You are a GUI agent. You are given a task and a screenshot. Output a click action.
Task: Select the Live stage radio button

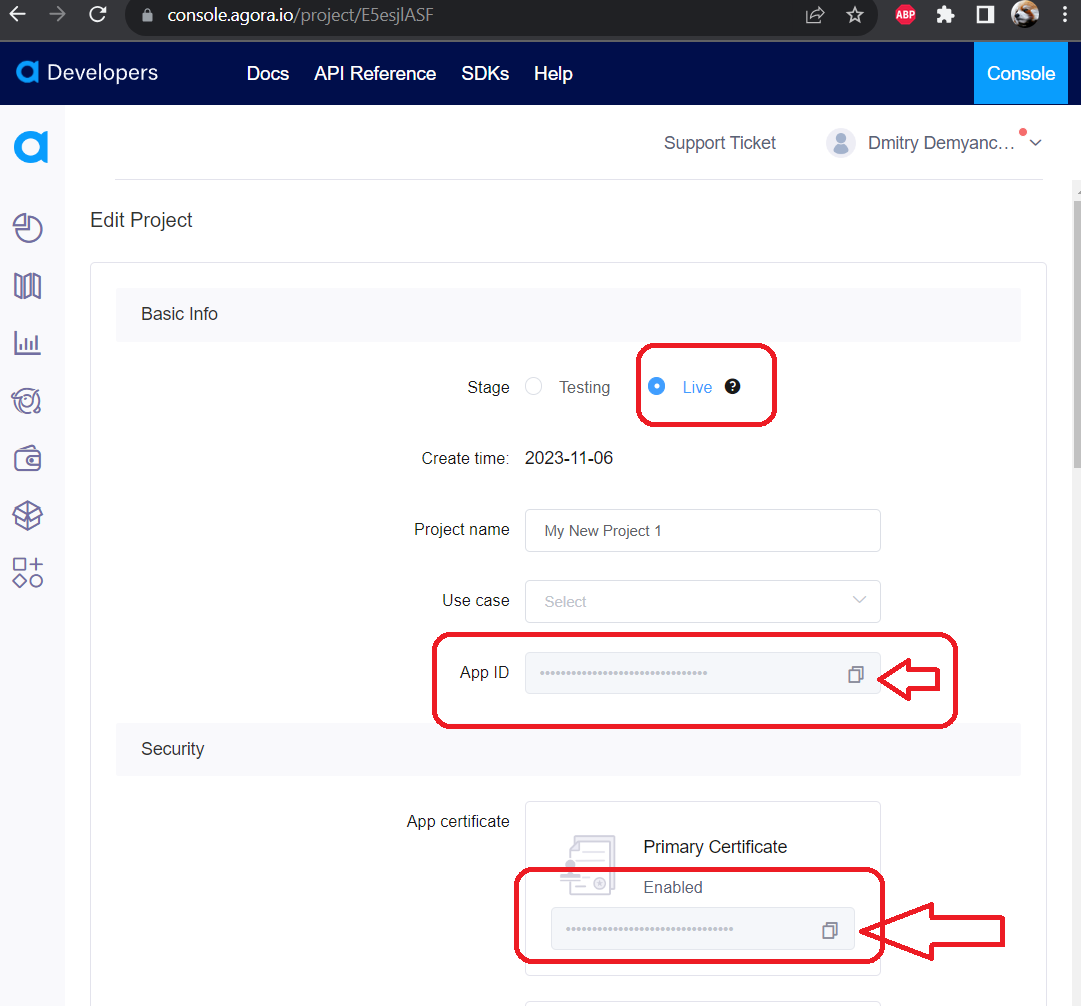pos(657,386)
